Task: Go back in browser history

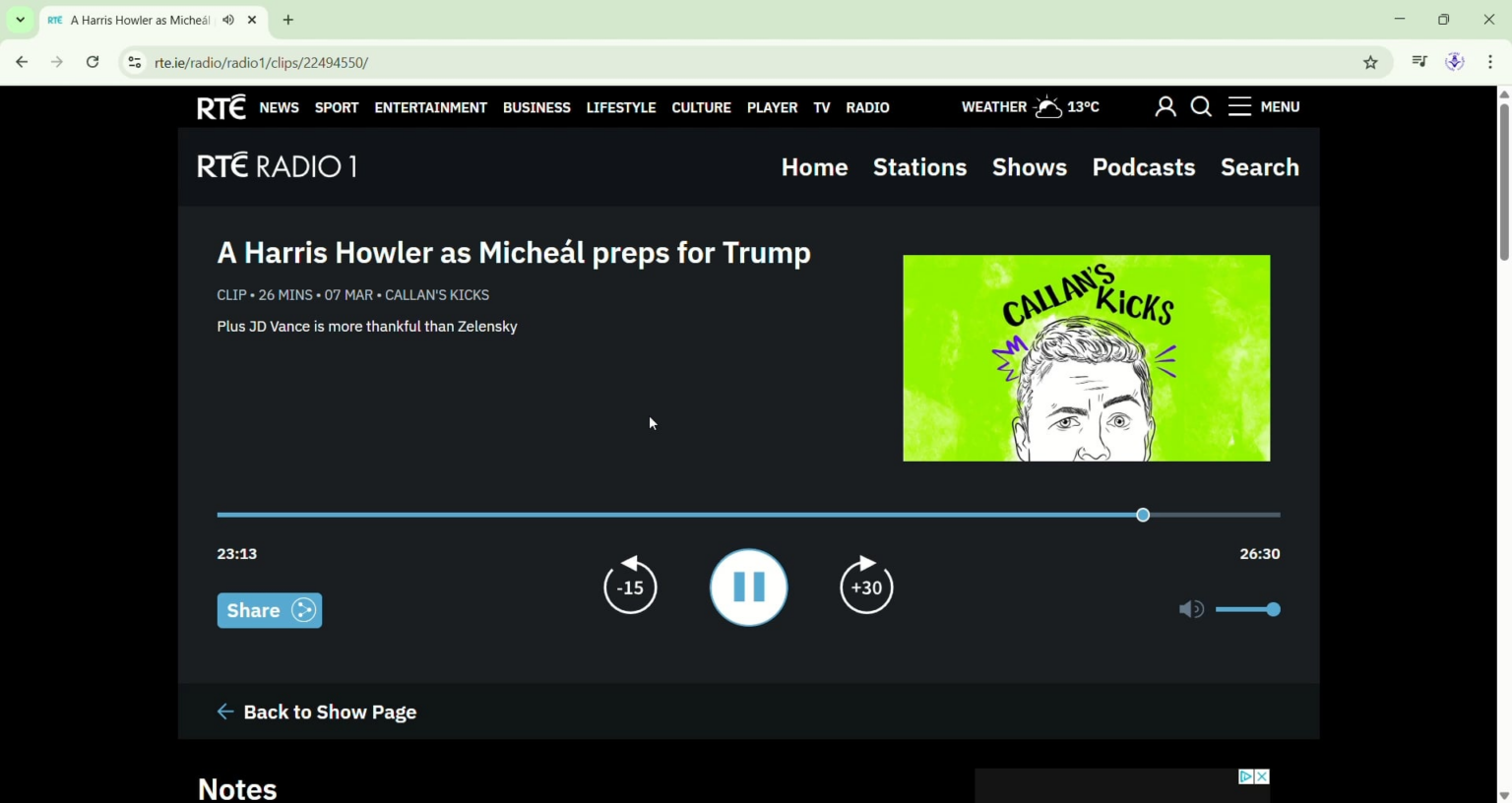Action: coord(22,63)
